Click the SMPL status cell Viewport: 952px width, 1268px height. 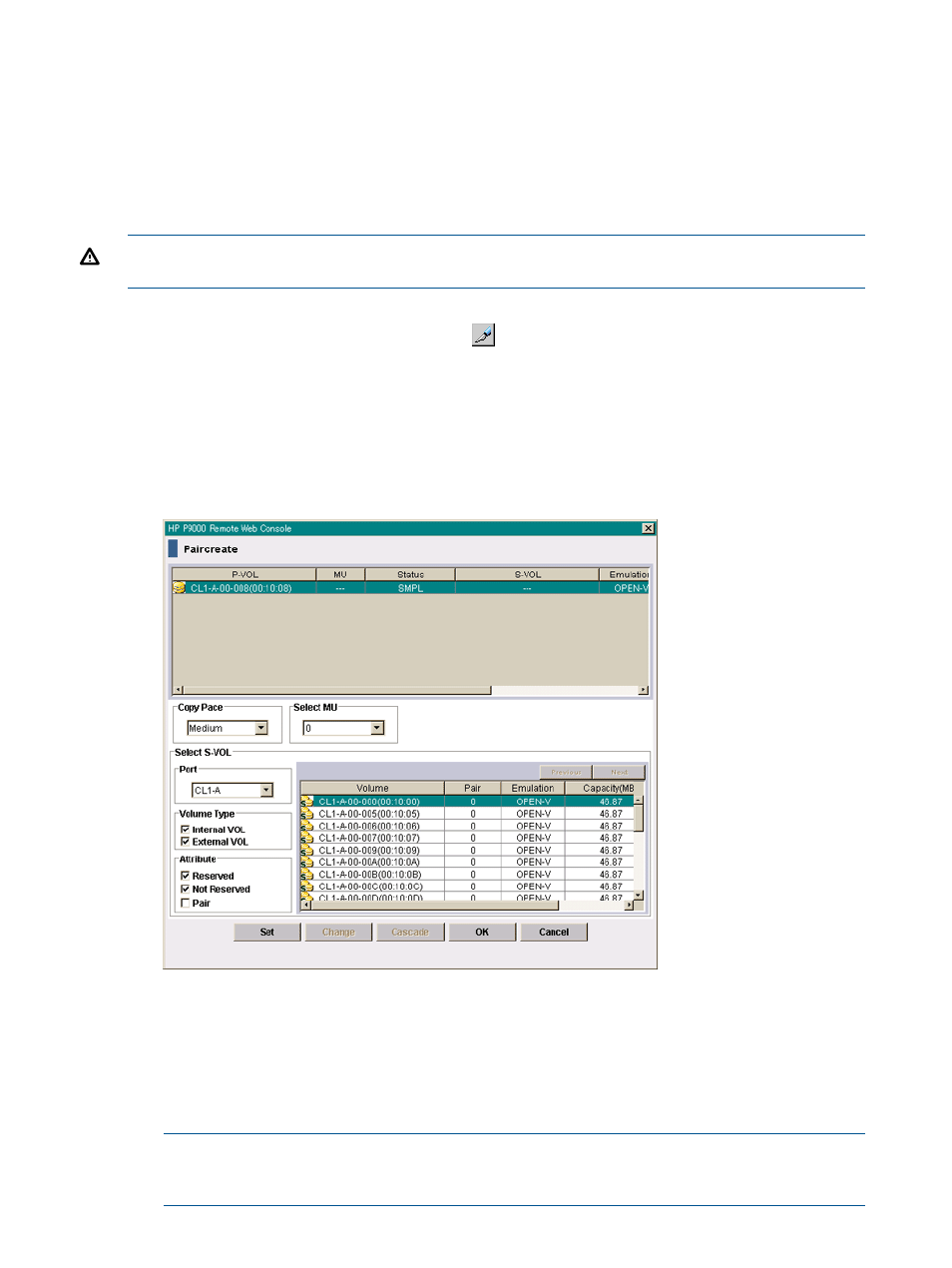[410, 588]
